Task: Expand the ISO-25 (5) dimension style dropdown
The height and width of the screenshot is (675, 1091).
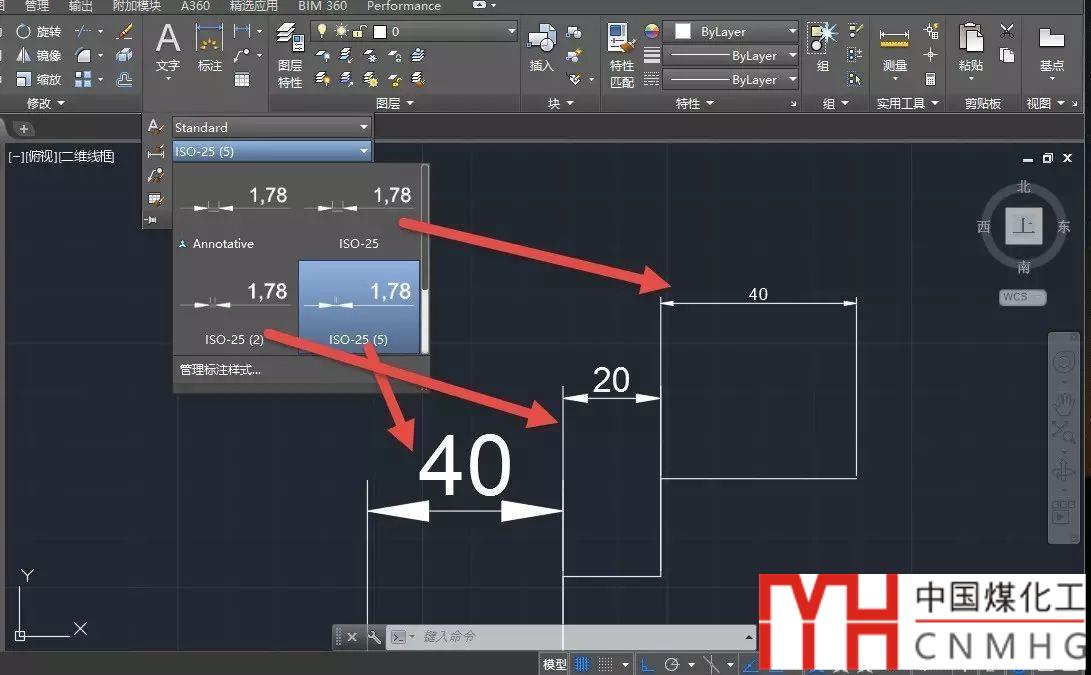Action: coord(271,151)
